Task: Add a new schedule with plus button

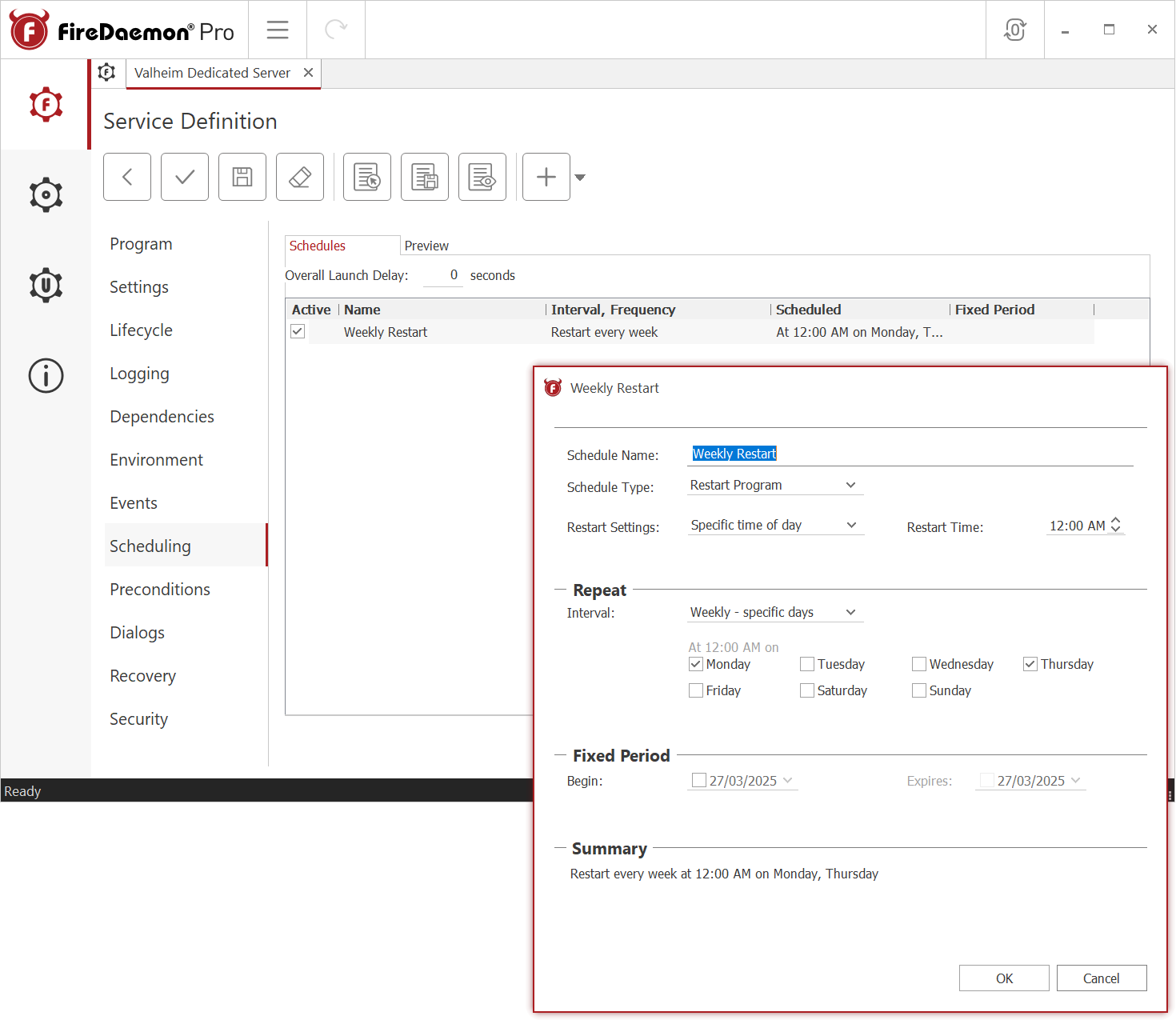Action: tap(546, 177)
